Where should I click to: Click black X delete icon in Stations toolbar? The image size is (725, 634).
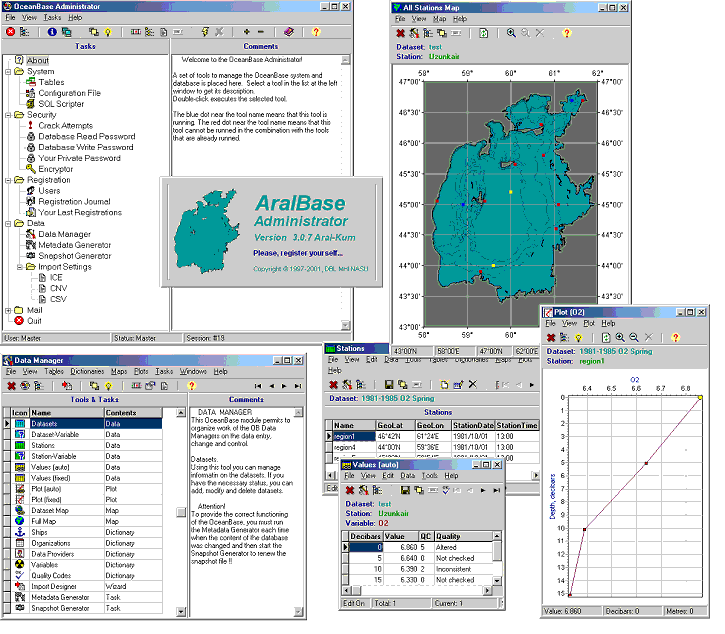point(473,384)
